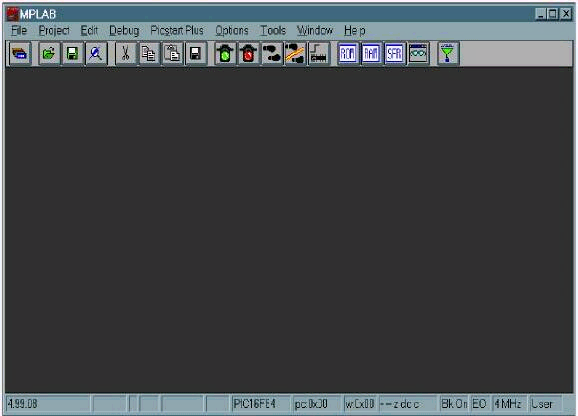Click the EO status bar field
Screen dimensions: 578x416
tap(480, 404)
